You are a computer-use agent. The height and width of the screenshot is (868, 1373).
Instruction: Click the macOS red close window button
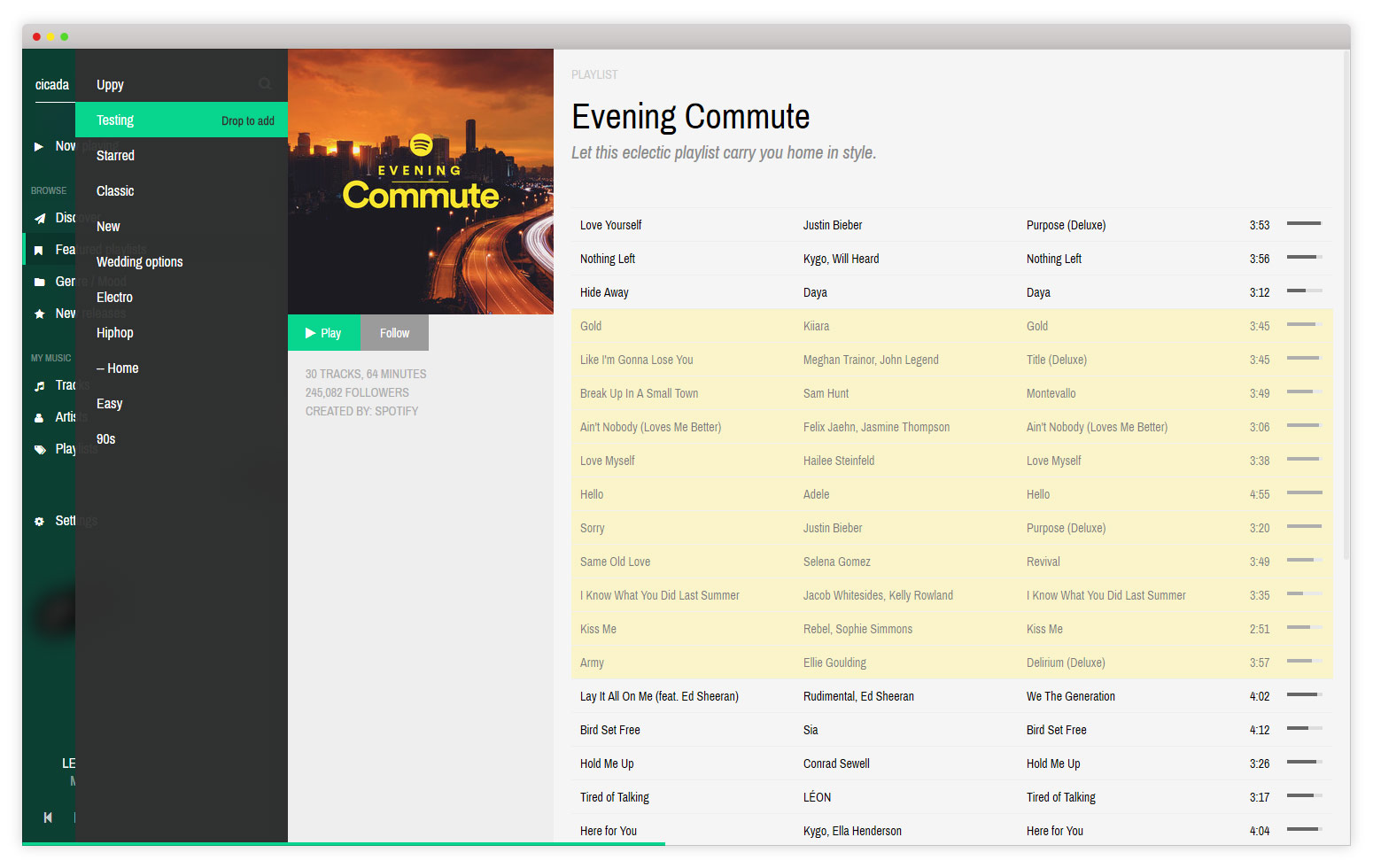point(36,36)
